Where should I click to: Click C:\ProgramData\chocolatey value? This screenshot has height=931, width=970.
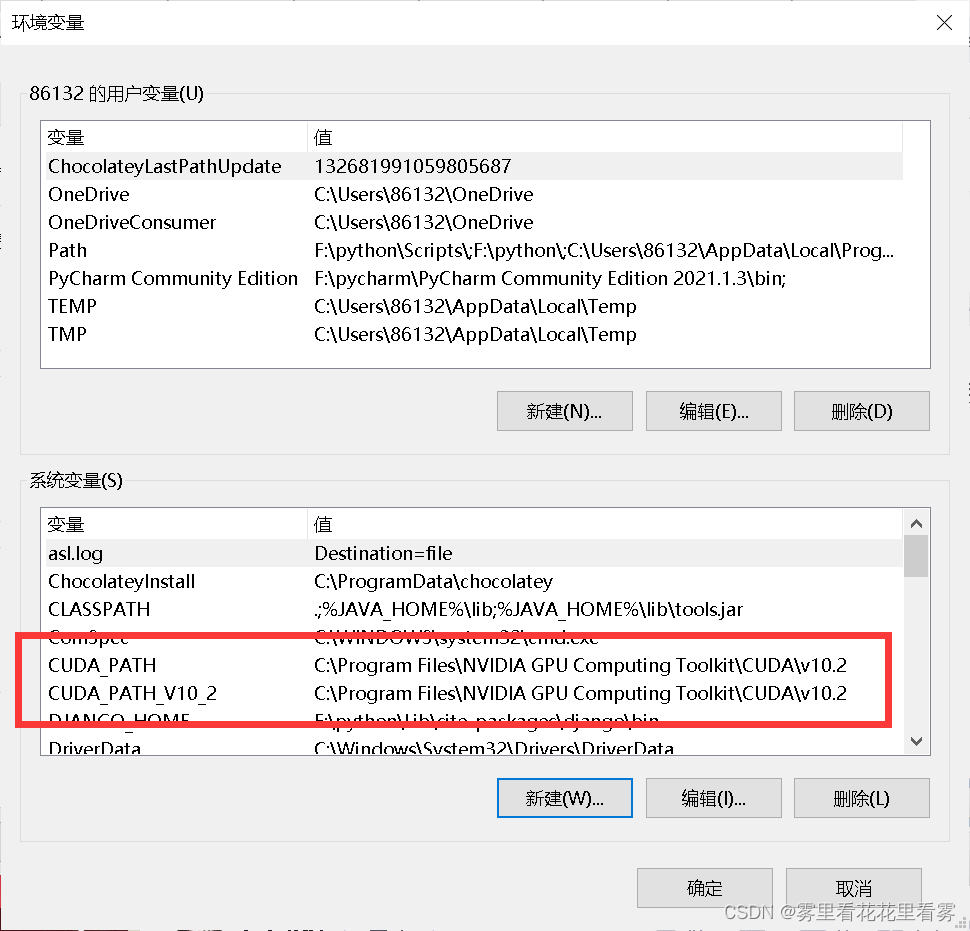[433, 581]
